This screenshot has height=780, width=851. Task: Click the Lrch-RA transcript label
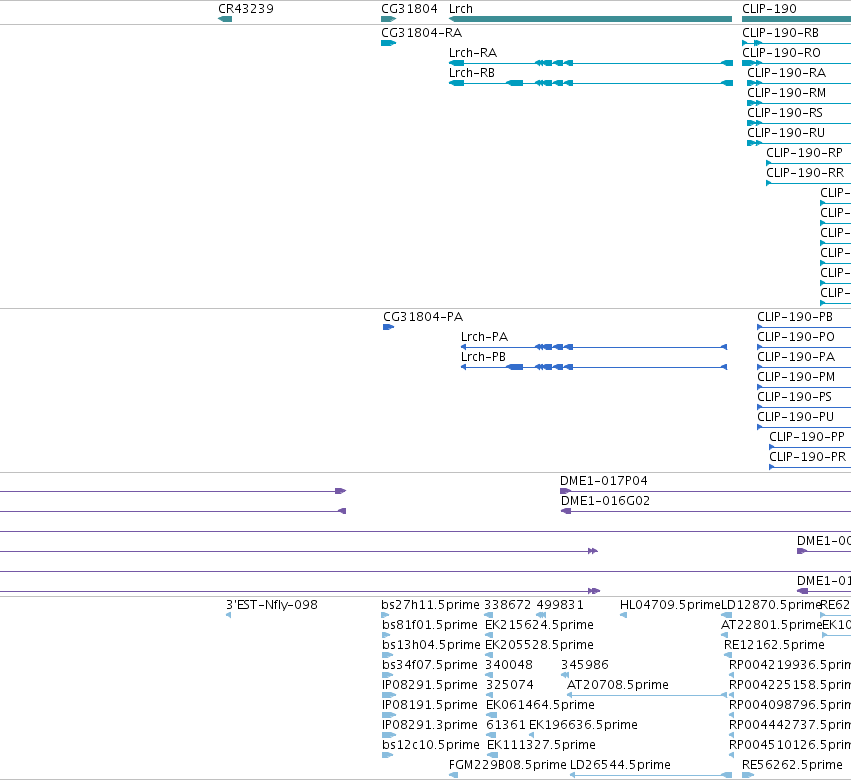tap(473, 53)
